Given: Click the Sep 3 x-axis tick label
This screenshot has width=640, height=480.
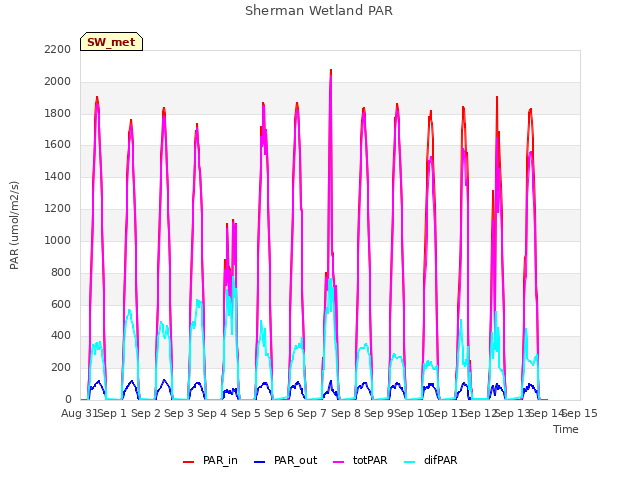Looking at the screenshot, I should point(180,413).
